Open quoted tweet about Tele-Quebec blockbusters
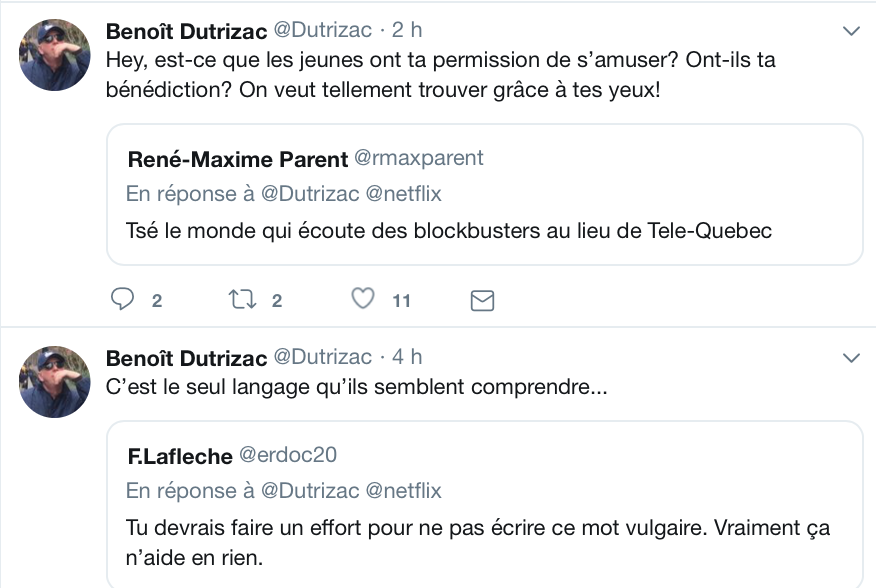This screenshot has height=588, width=876. pos(485,195)
